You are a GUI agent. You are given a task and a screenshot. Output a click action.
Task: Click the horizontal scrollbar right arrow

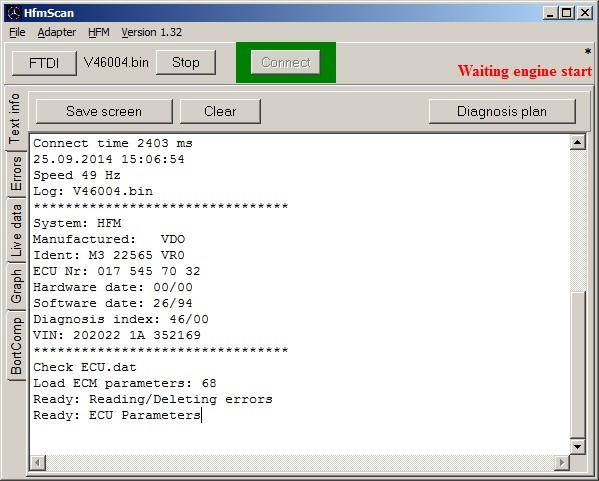click(x=562, y=463)
